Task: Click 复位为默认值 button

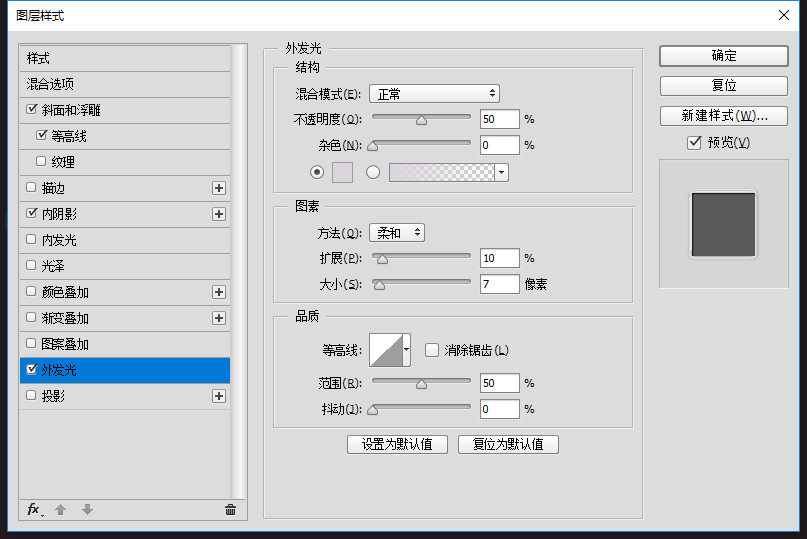Action: pyautogui.click(x=508, y=444)
